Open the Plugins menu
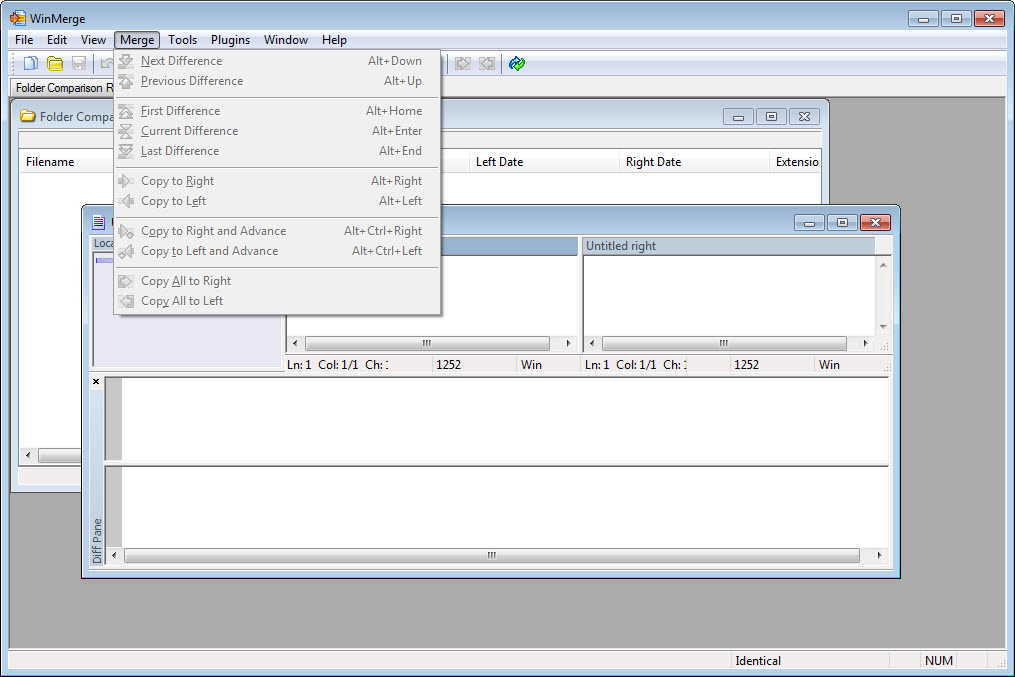Viewport: 1015px width, 677px height. 230,40
